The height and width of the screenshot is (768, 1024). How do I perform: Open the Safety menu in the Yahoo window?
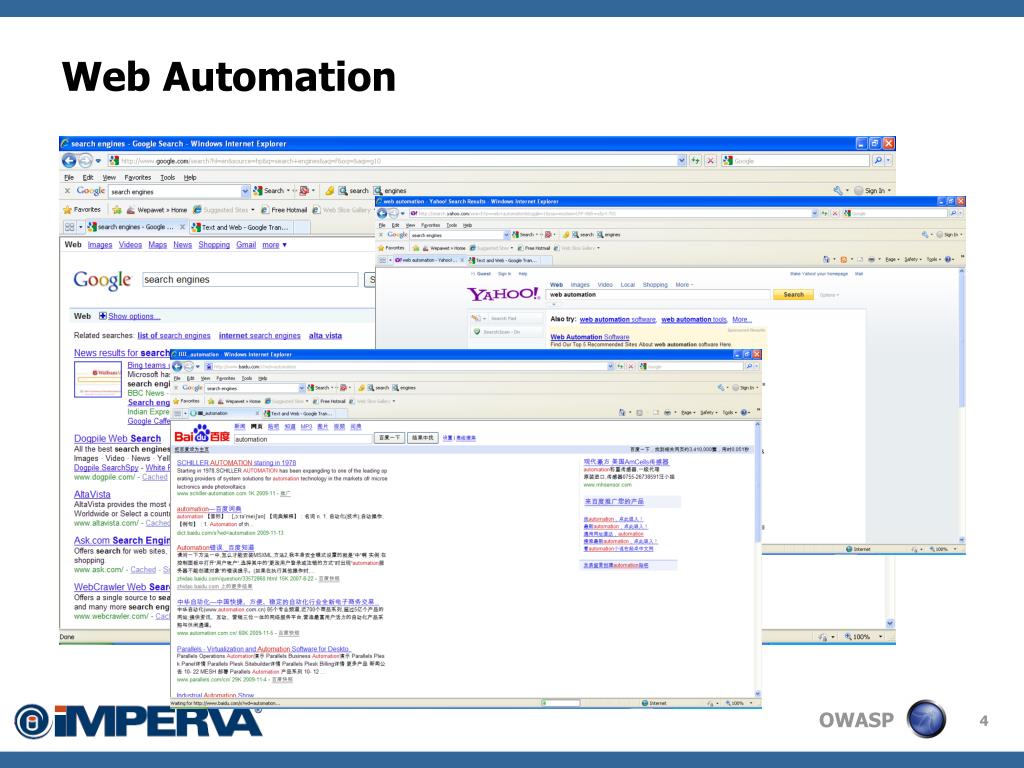912,259
